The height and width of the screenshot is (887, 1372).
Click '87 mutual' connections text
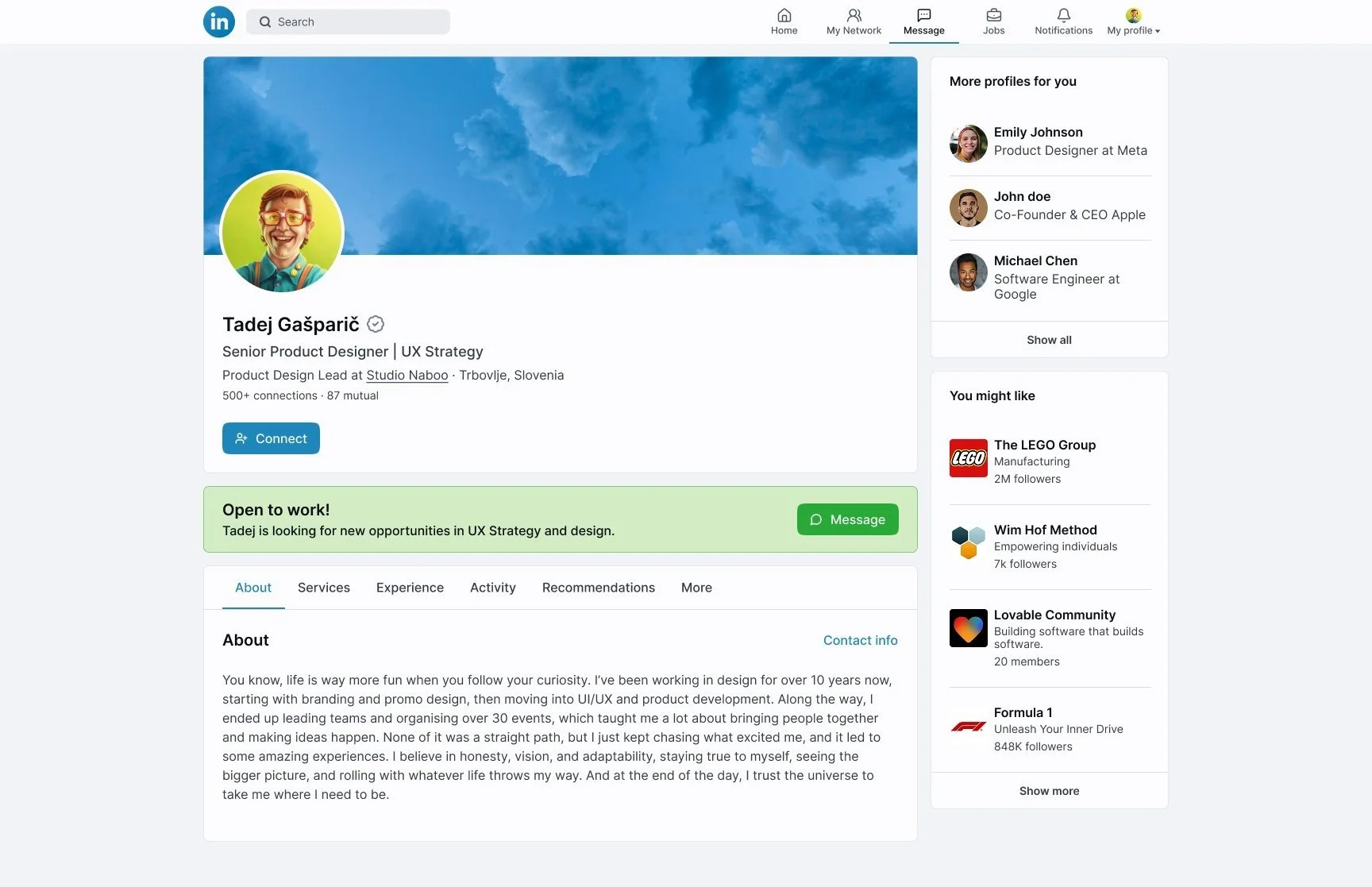[x=353, y=395]
